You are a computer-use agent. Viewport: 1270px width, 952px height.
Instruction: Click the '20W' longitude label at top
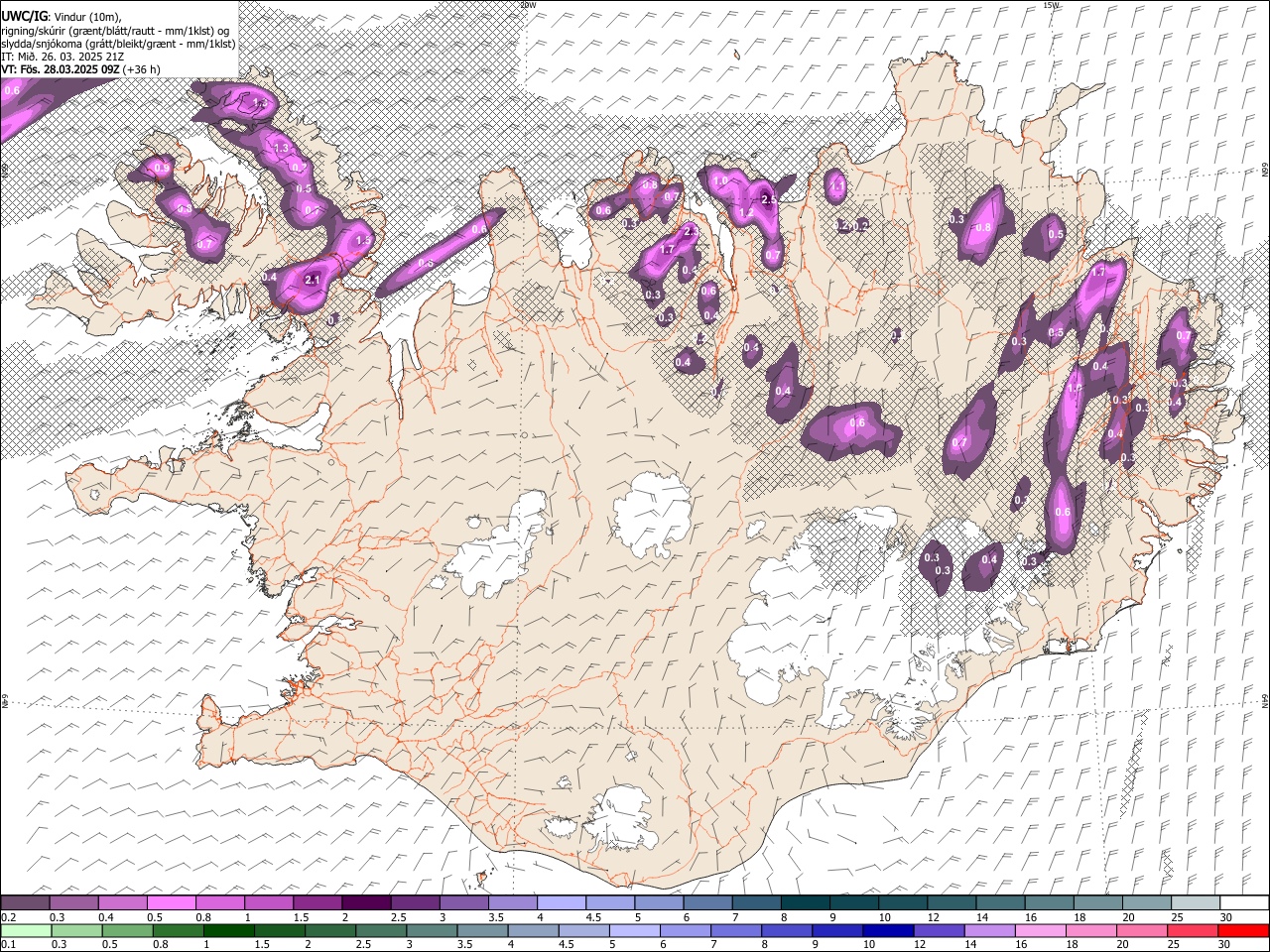[x=528, y=5]
